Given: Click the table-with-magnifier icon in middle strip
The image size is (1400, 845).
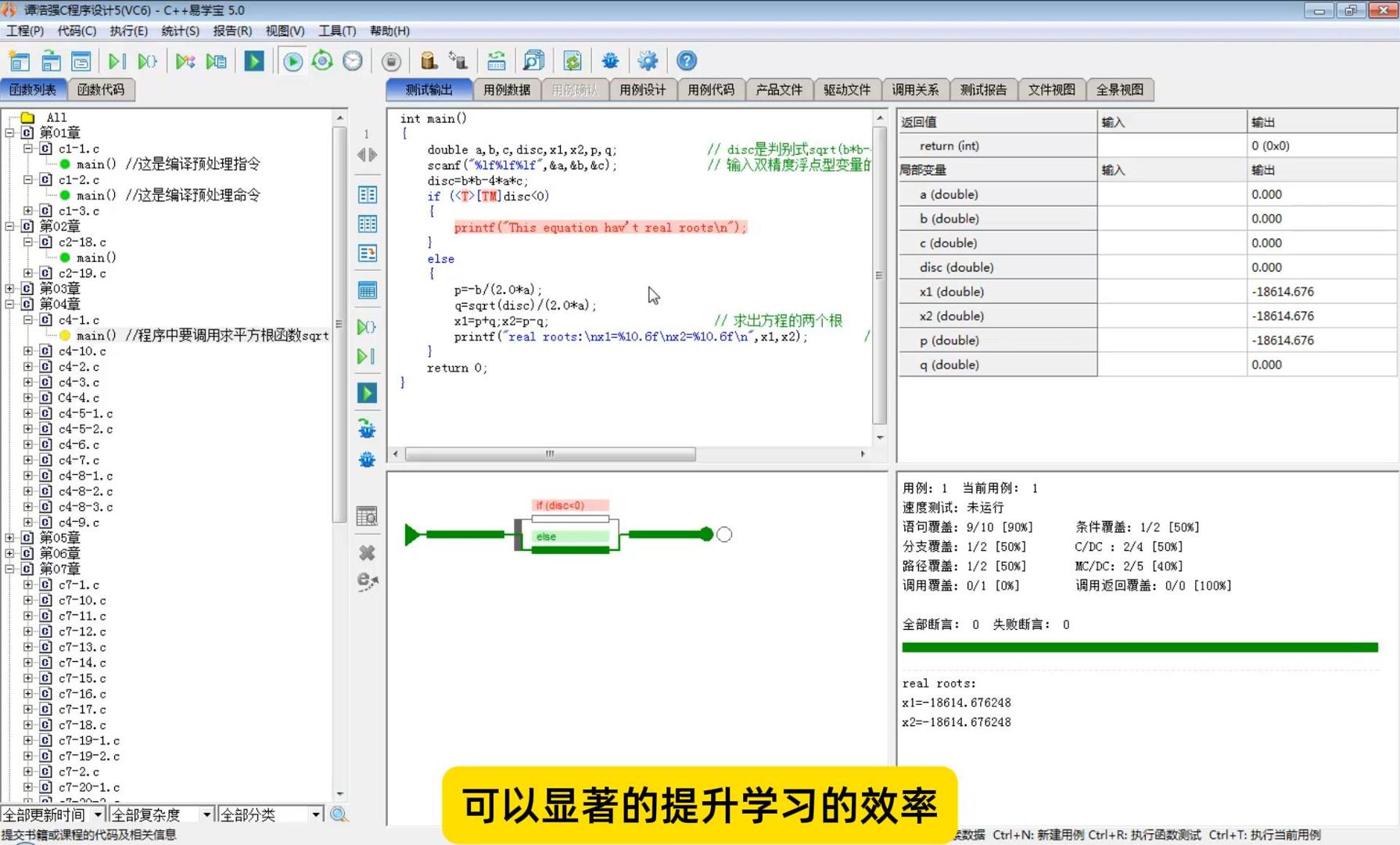Looking at the screenshot, I should [x=367, y=516].
